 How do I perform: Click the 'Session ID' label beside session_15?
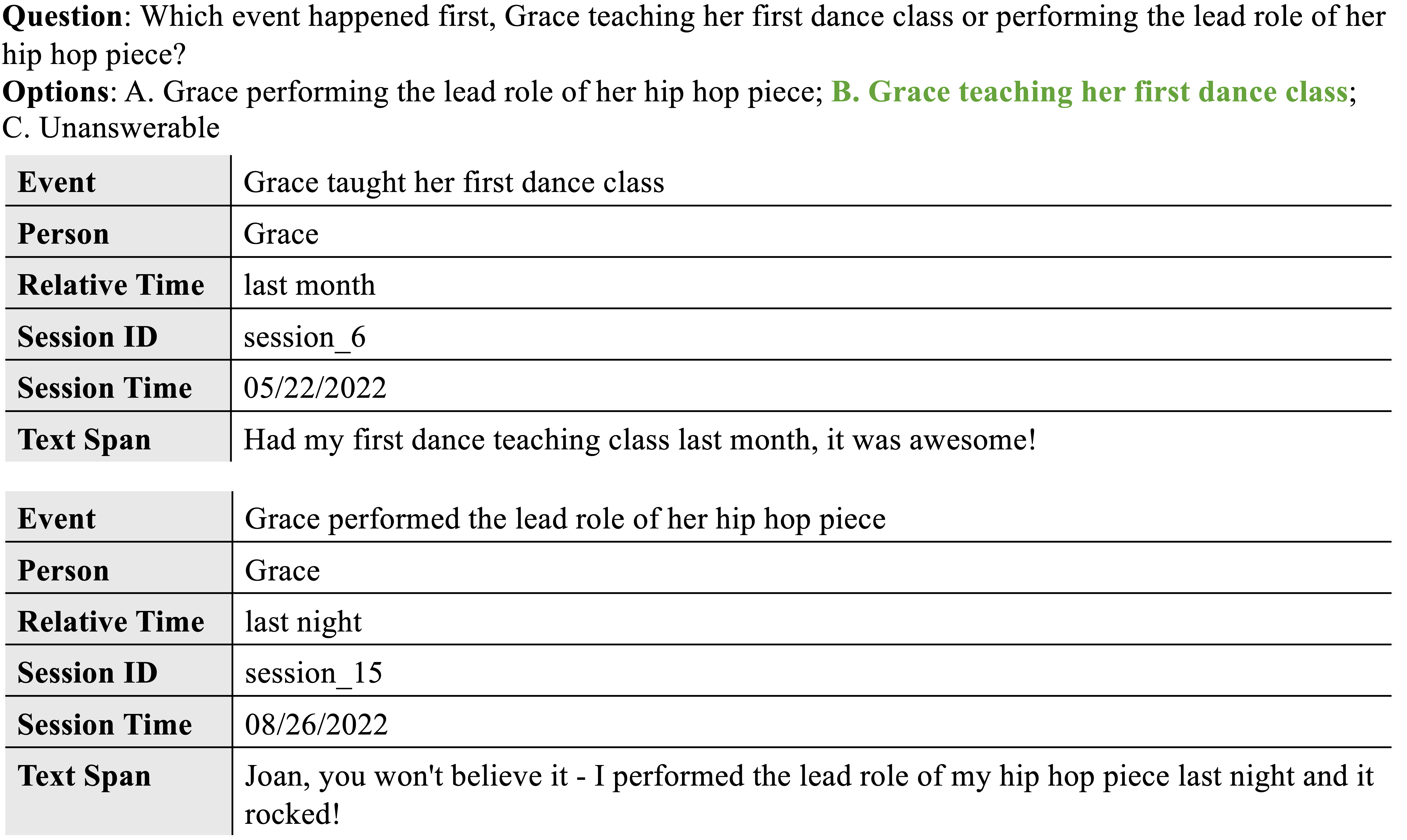87,674
